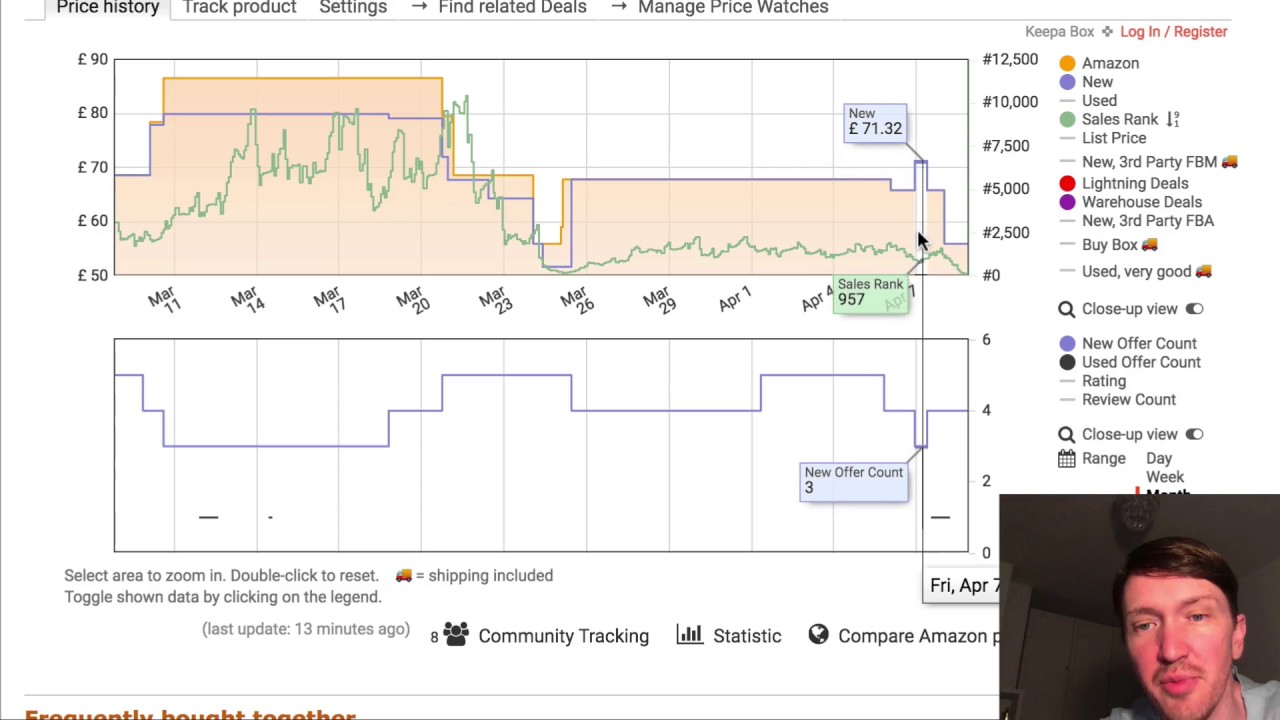Viewport: 1280px width, 720px height.
Task: Toggle green Sales Rank legend dot
Action: tap(1067, 119)
